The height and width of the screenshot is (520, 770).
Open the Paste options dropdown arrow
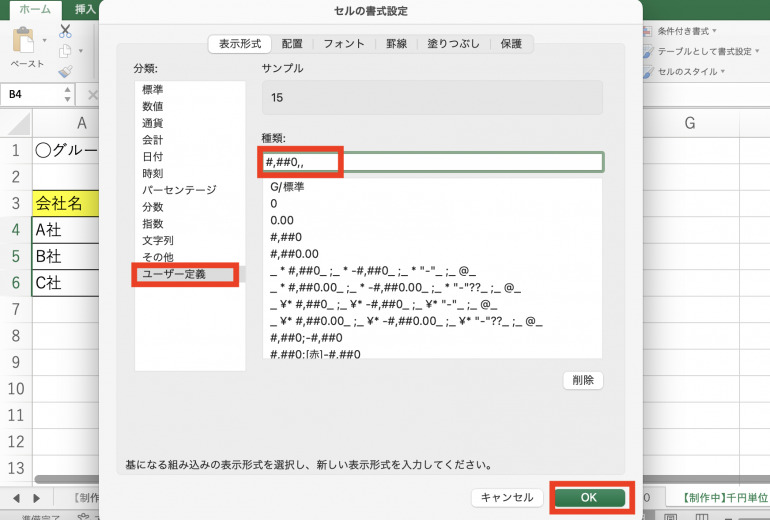point(45,42)
